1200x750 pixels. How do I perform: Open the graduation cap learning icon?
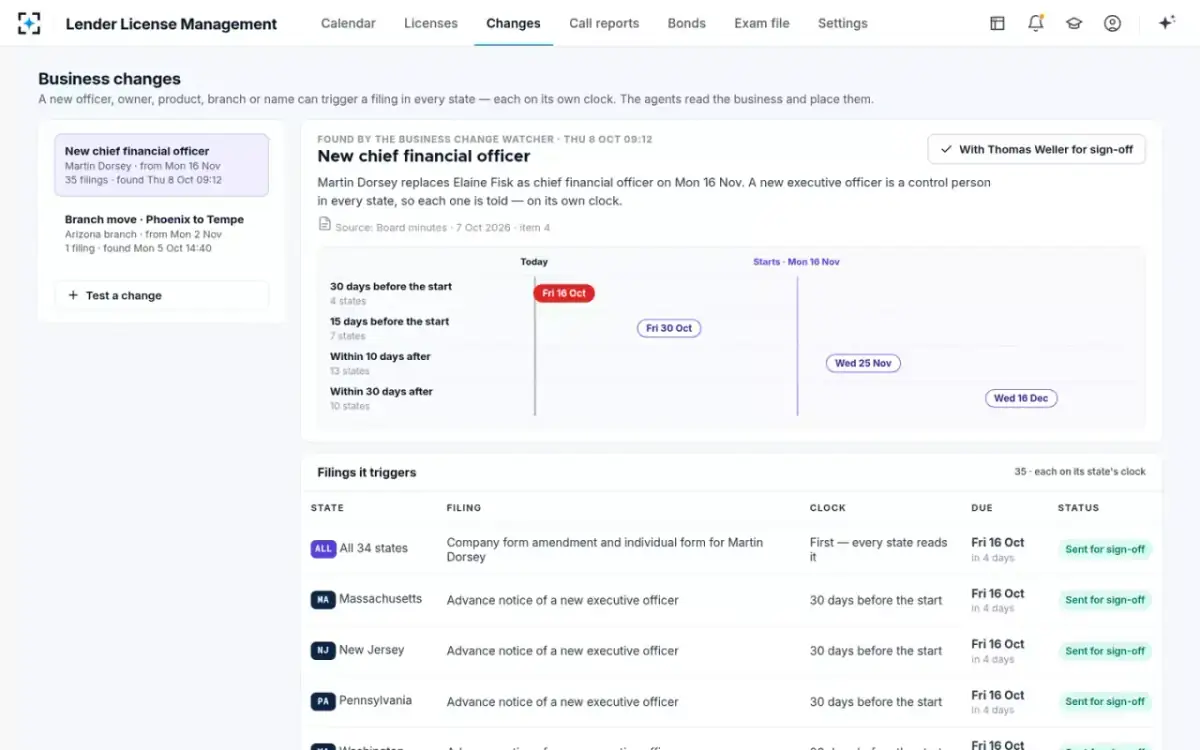click(1074, 23)
